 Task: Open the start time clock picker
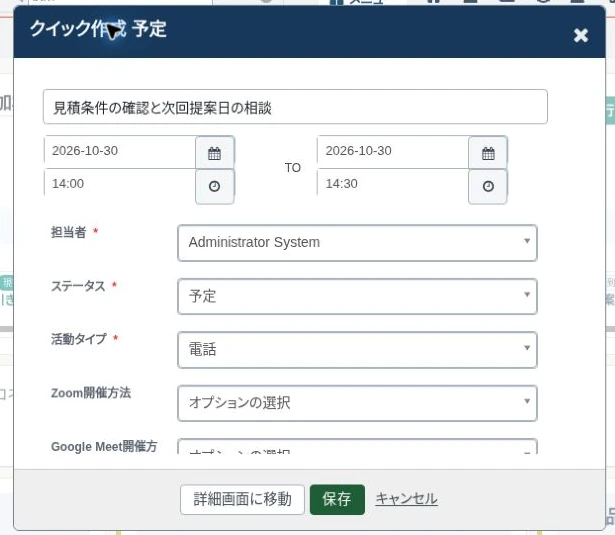pos(215,186)
